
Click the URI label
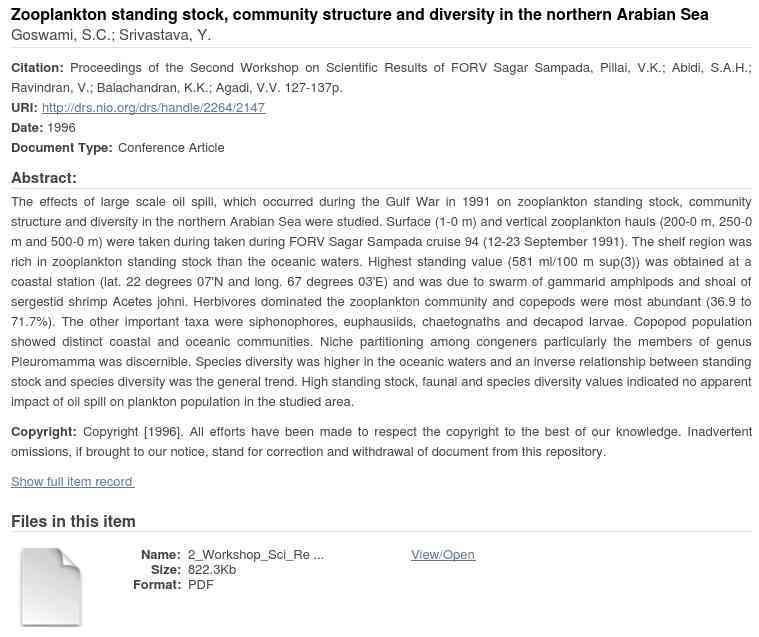24,108
